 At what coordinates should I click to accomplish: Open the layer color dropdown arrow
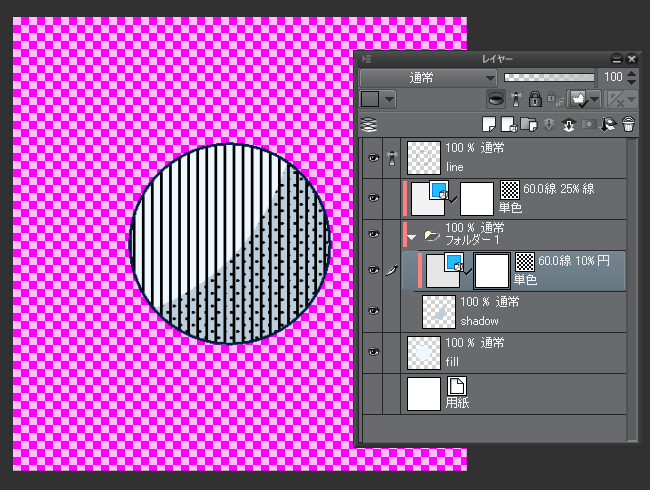tap(389, 99)
